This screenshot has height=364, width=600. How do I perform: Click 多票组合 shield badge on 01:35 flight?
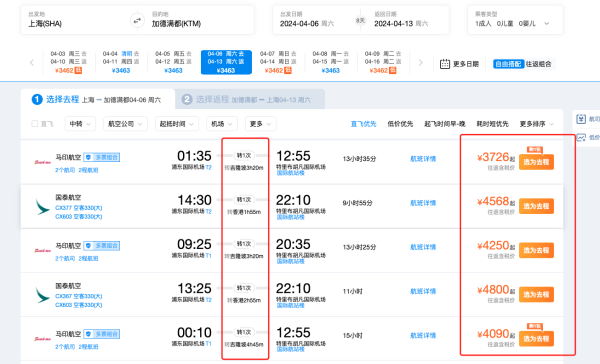102,157
